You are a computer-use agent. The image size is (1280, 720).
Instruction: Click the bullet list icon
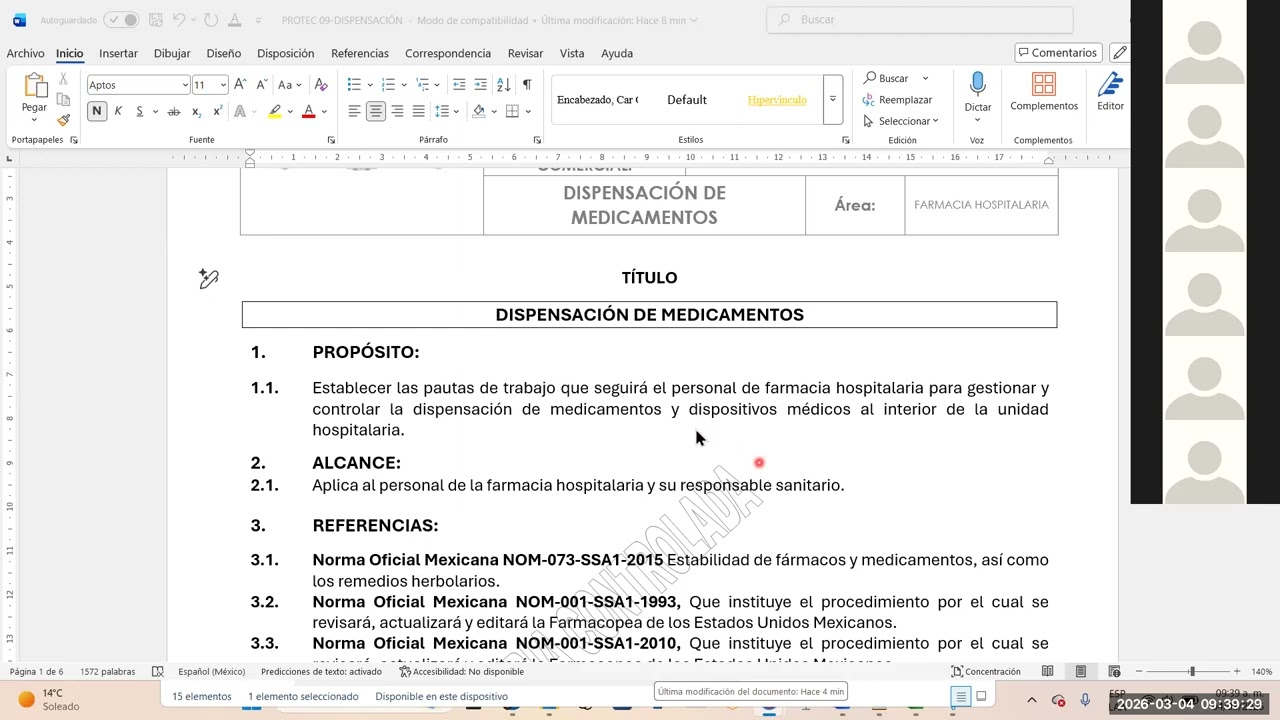[354, 85]
